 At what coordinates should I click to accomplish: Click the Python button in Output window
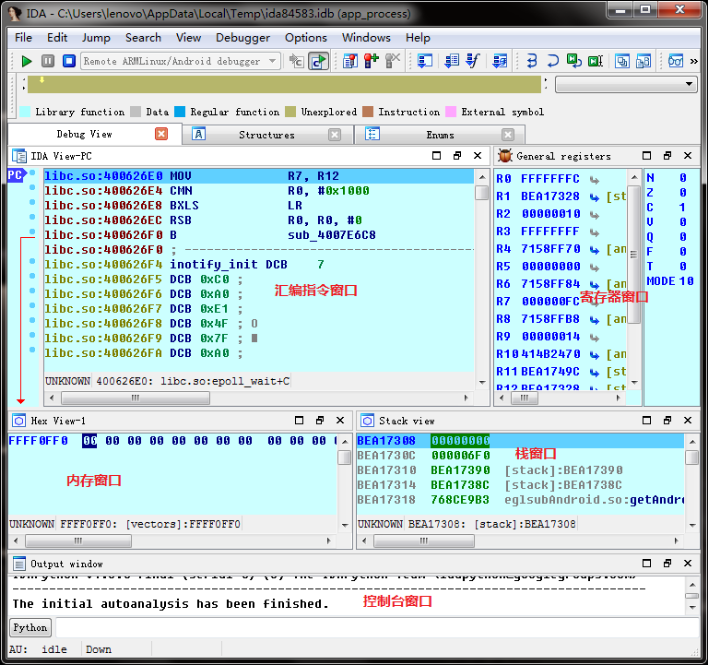[30, 628]
